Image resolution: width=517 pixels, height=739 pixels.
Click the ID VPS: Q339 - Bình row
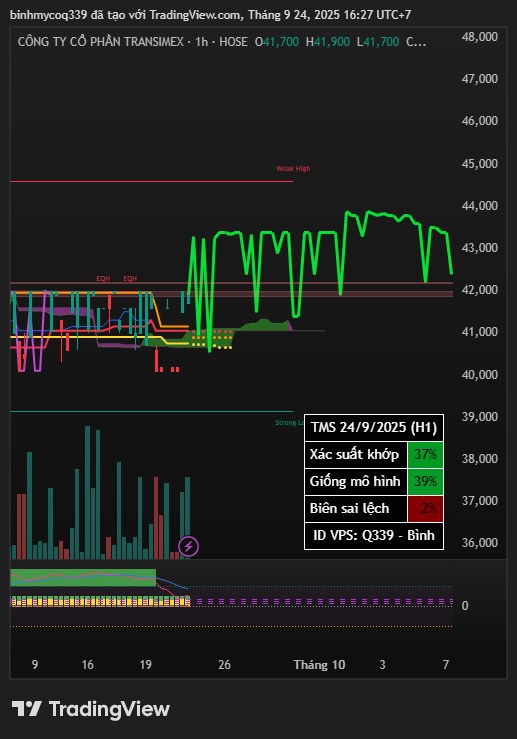(374, 536)
